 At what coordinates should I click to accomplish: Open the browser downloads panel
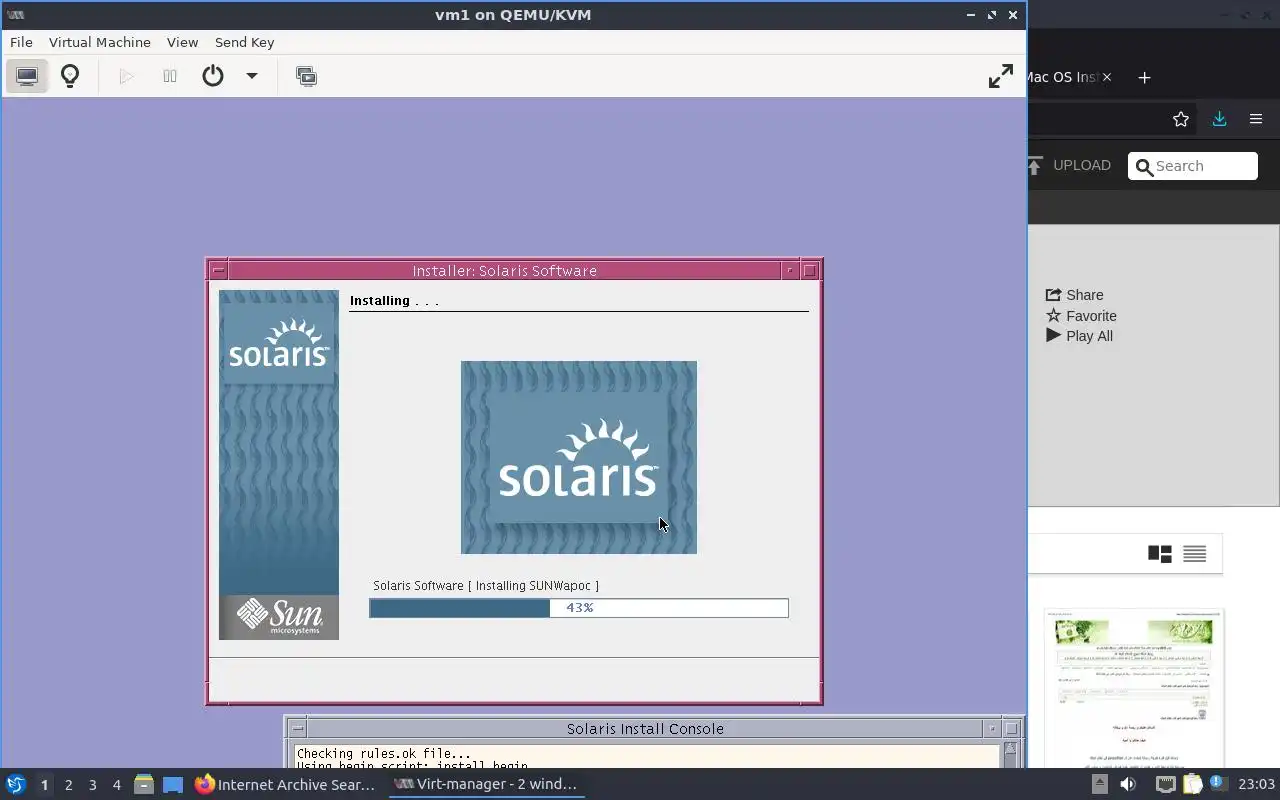pos(1219,119)
